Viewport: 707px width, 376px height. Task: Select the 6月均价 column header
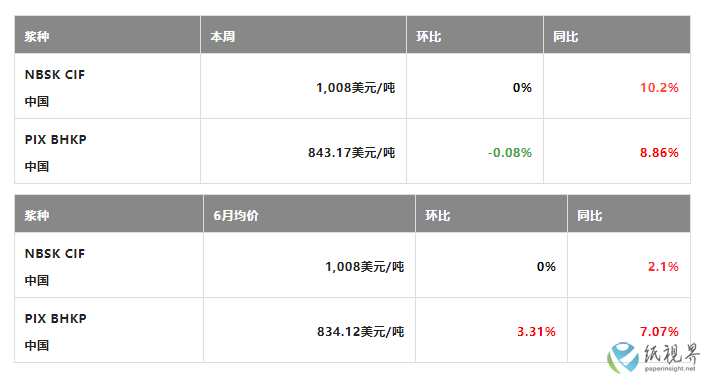(x=236, y=215)
